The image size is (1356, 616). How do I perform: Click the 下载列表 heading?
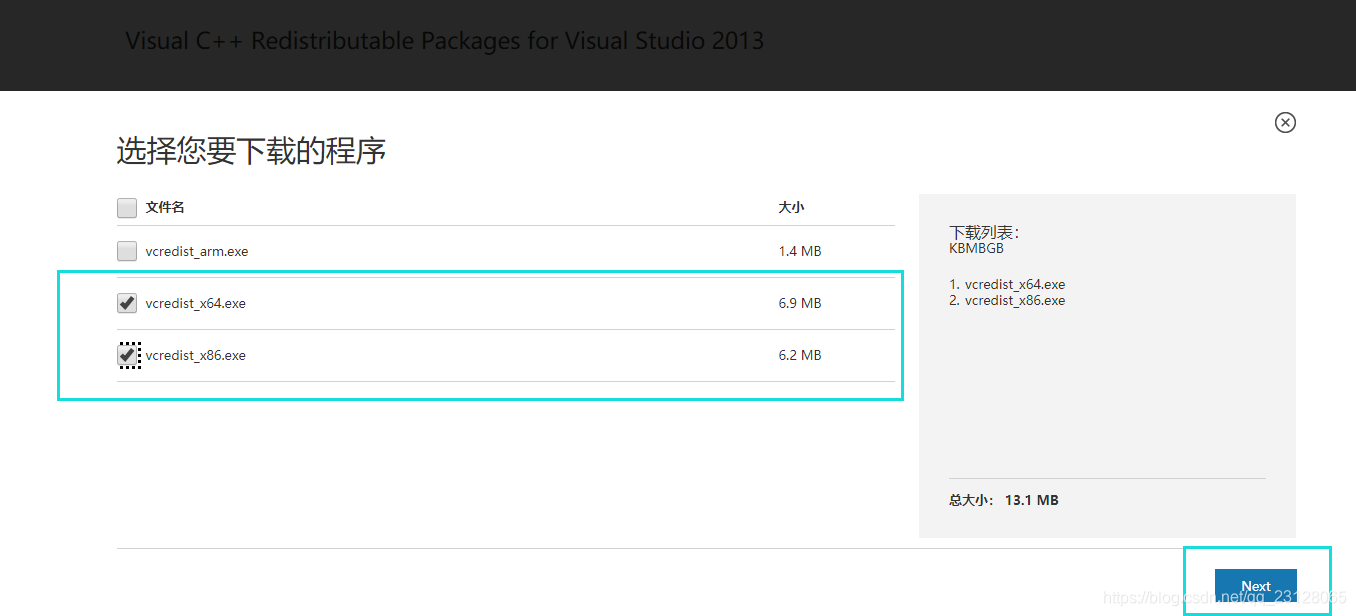pyautogui.click(x=984, y=232)
